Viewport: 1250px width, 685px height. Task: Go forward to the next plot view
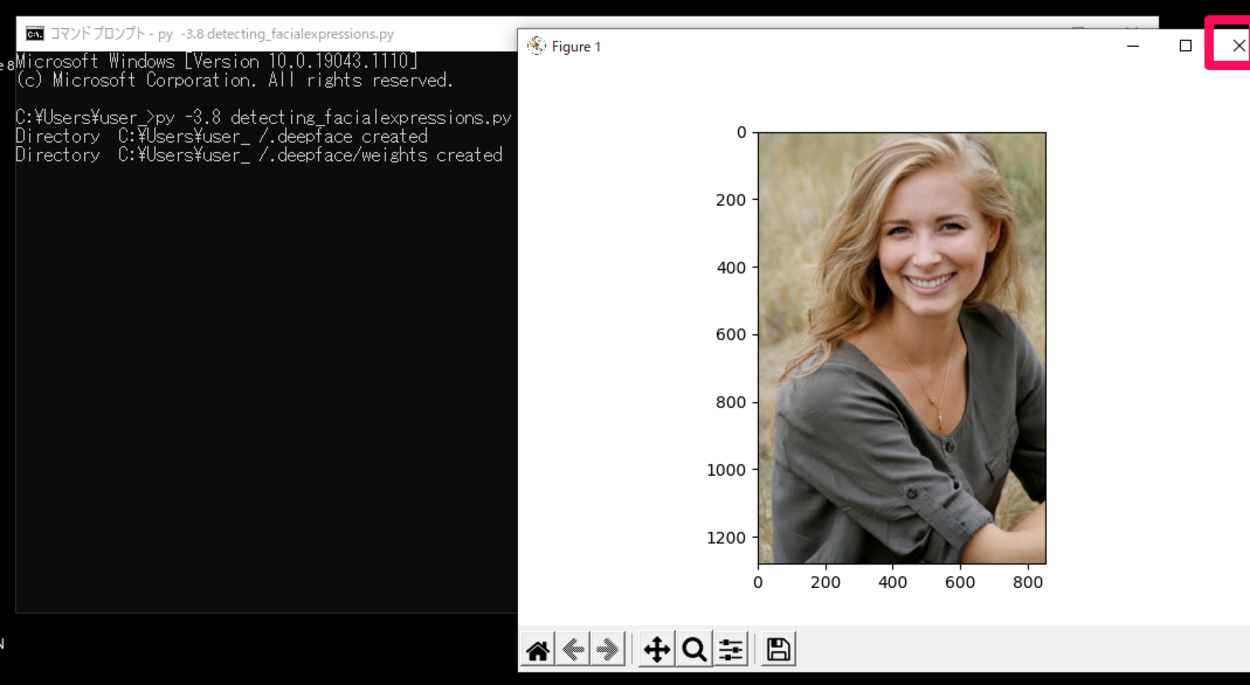point(607,650)
